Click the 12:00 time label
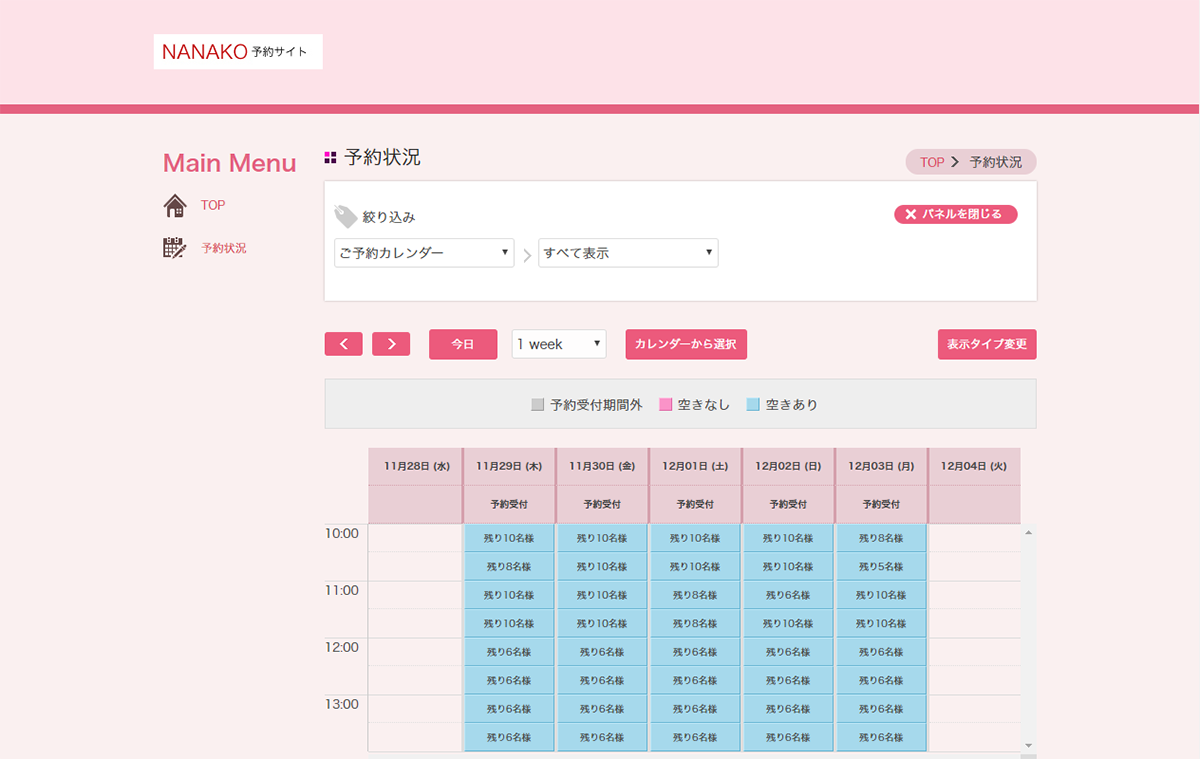Screen dimensions: 1200x759 [x=341, y=648]
